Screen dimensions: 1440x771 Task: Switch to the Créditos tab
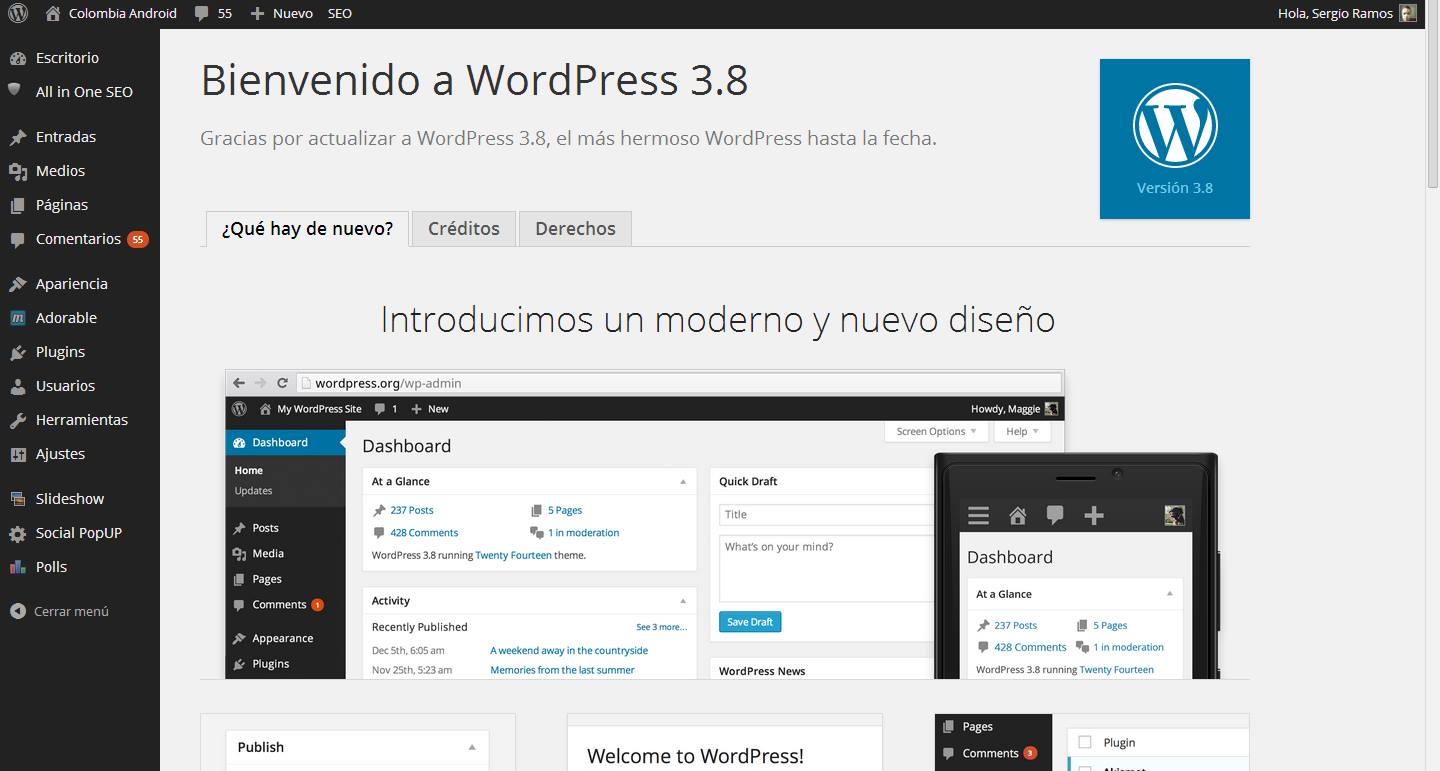(x=464, y=229)
